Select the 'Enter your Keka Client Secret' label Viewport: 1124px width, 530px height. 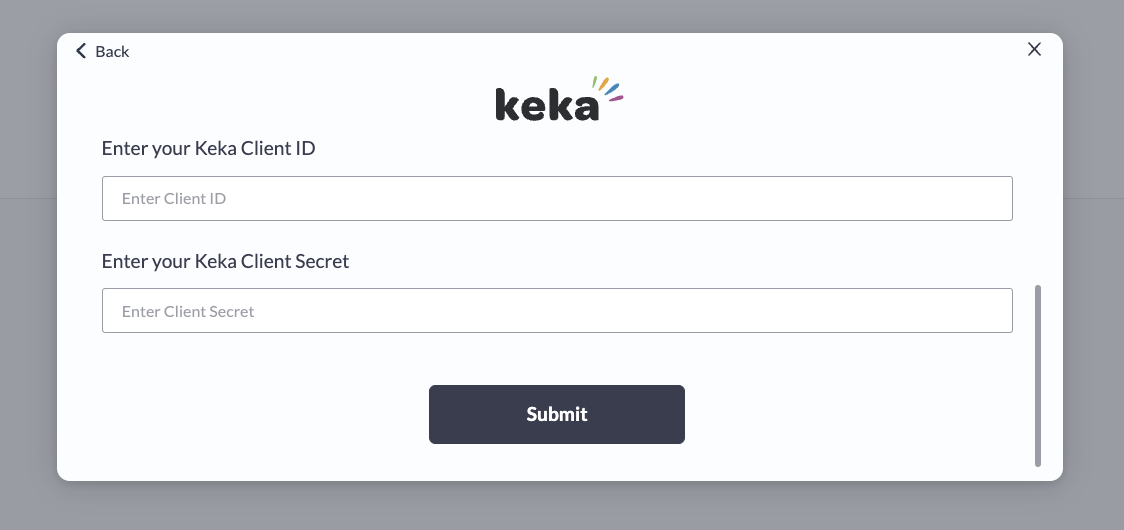coord(225,261)
